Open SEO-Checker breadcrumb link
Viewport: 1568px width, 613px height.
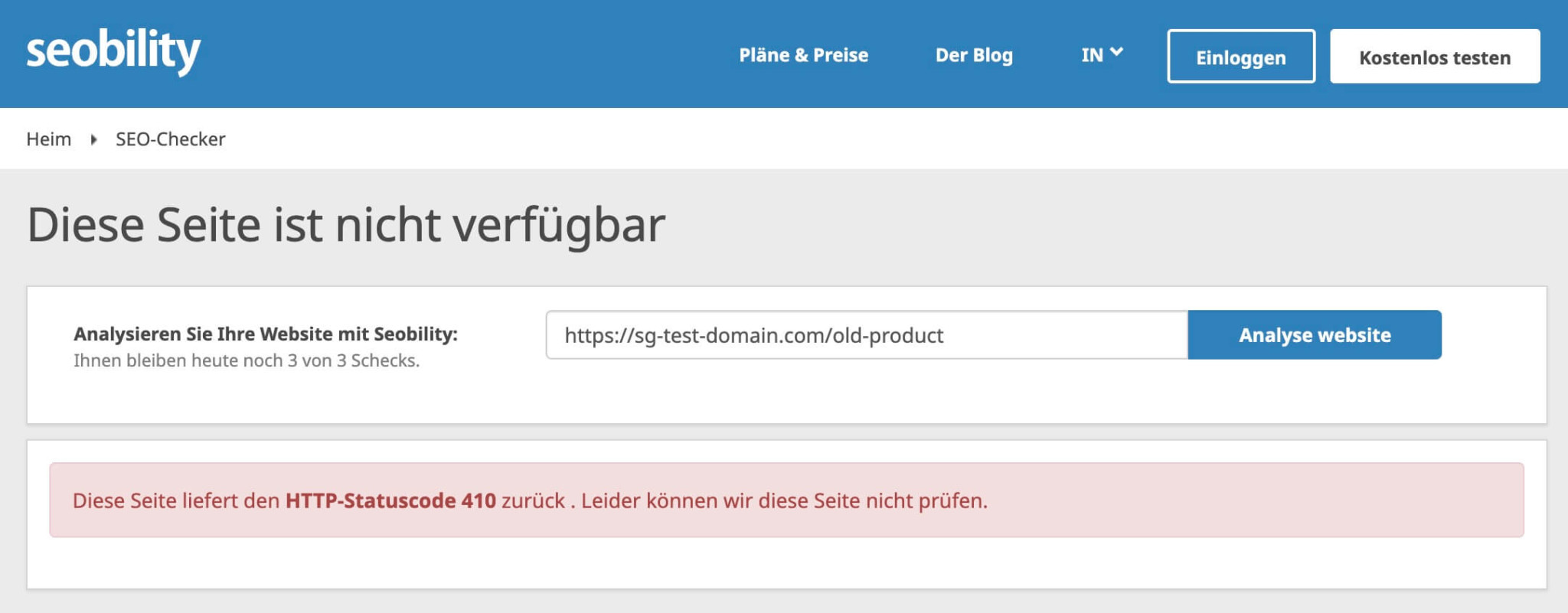click(171, 139)
